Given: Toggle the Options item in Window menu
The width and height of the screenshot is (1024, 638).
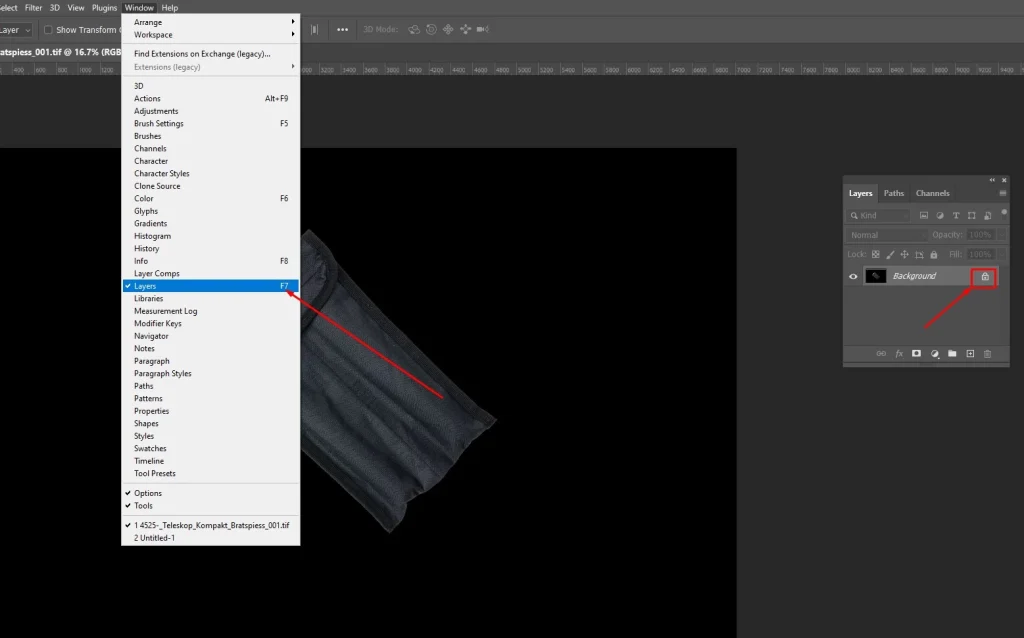Looking at the screenshot, I should [x=148, y=493].
